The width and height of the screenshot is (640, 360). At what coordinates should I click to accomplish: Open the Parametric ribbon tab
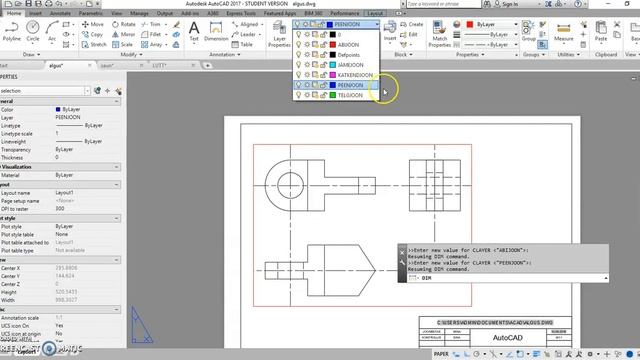point(91,13)
